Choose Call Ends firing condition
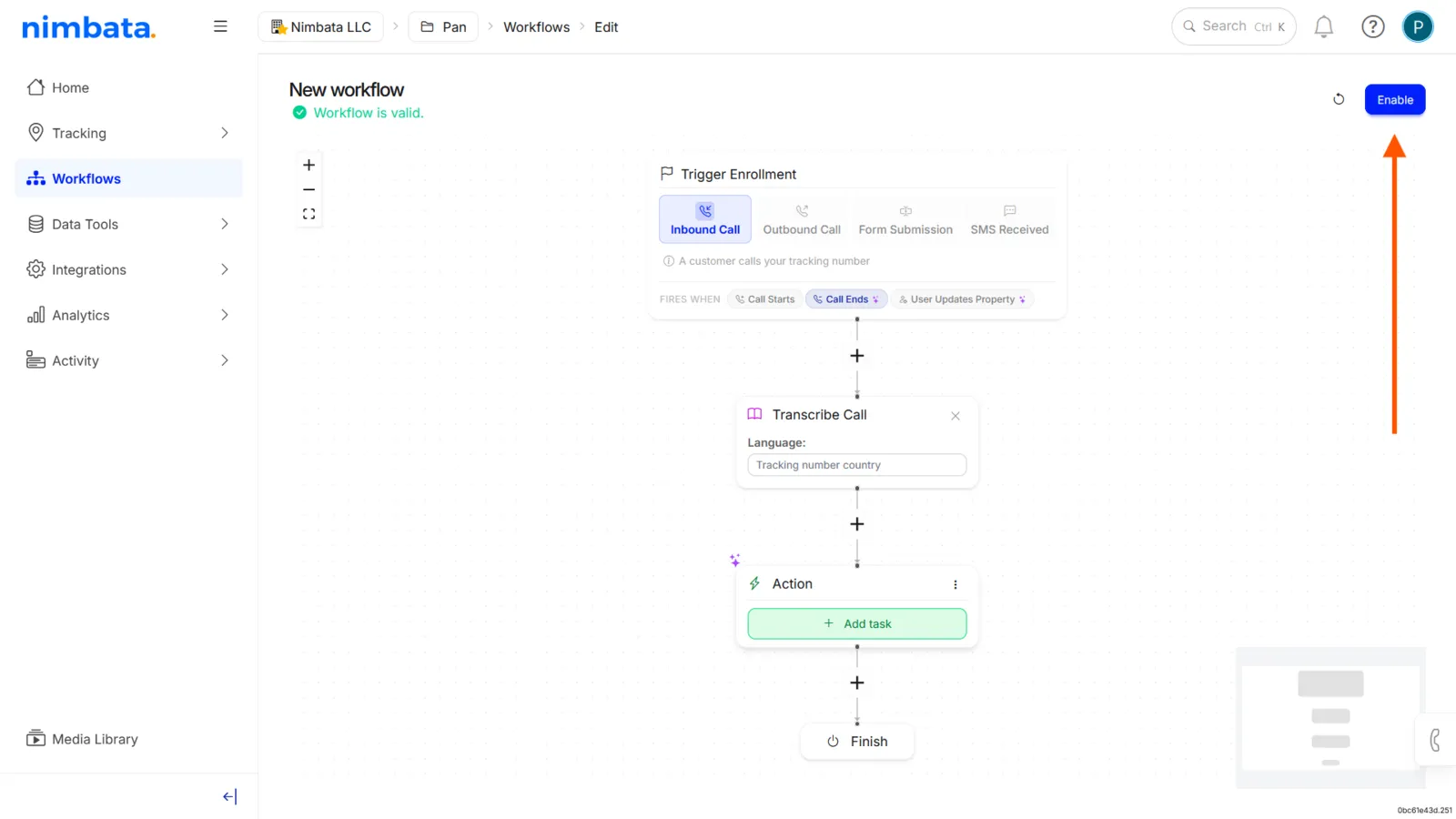 [846, 299]
